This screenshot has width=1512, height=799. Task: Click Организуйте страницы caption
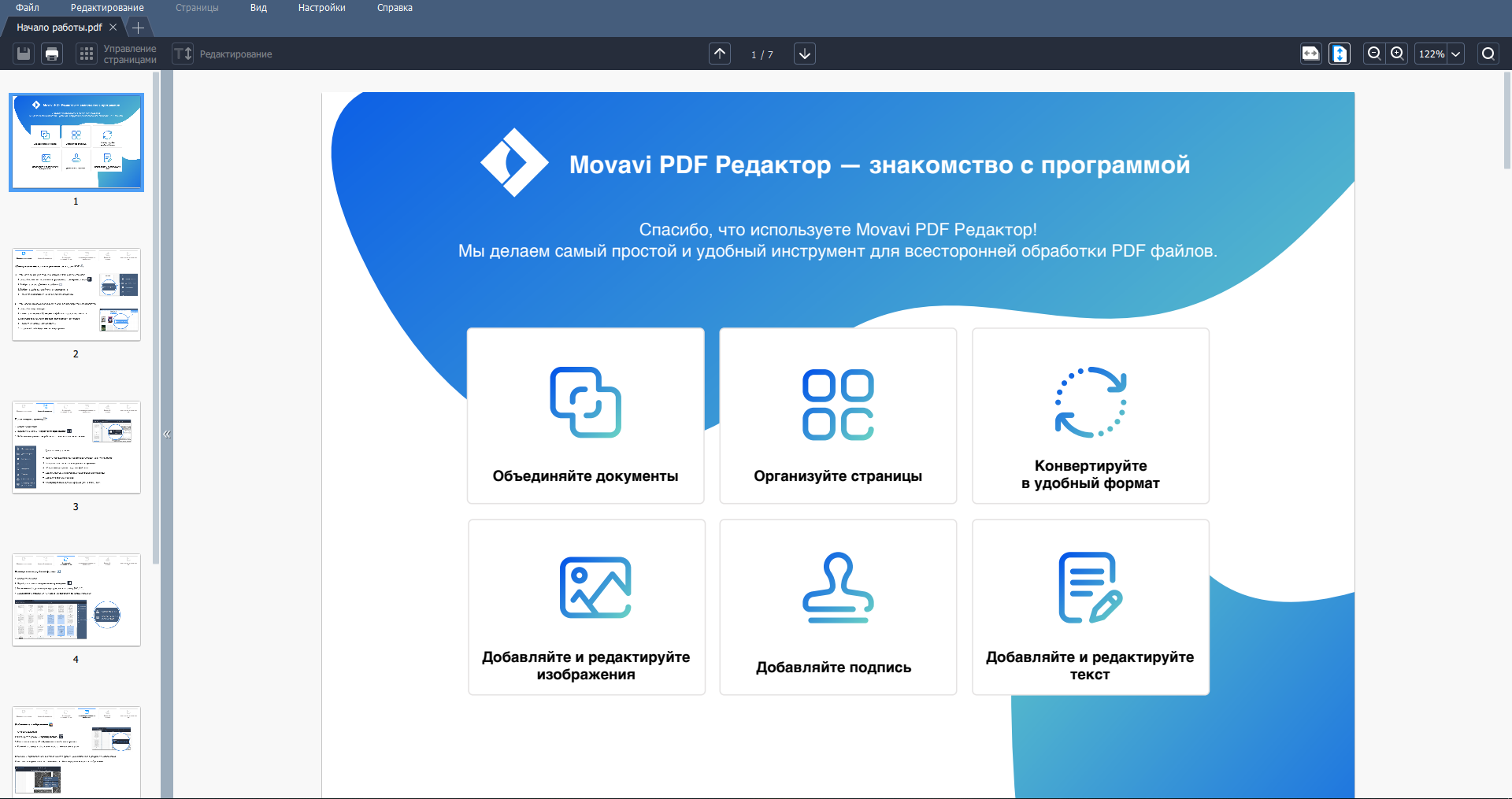pos(838,476)
